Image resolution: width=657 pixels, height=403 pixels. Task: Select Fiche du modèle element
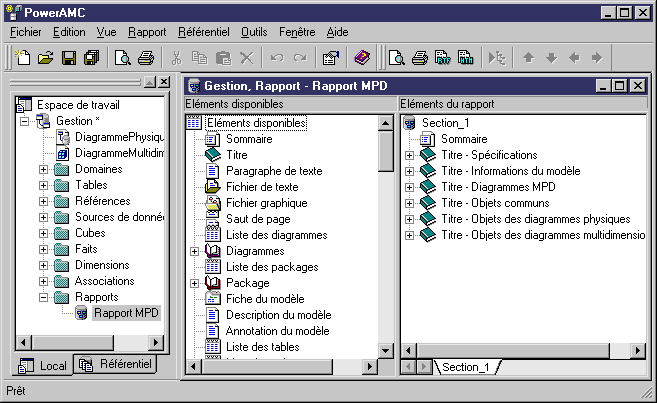point(265,299)
